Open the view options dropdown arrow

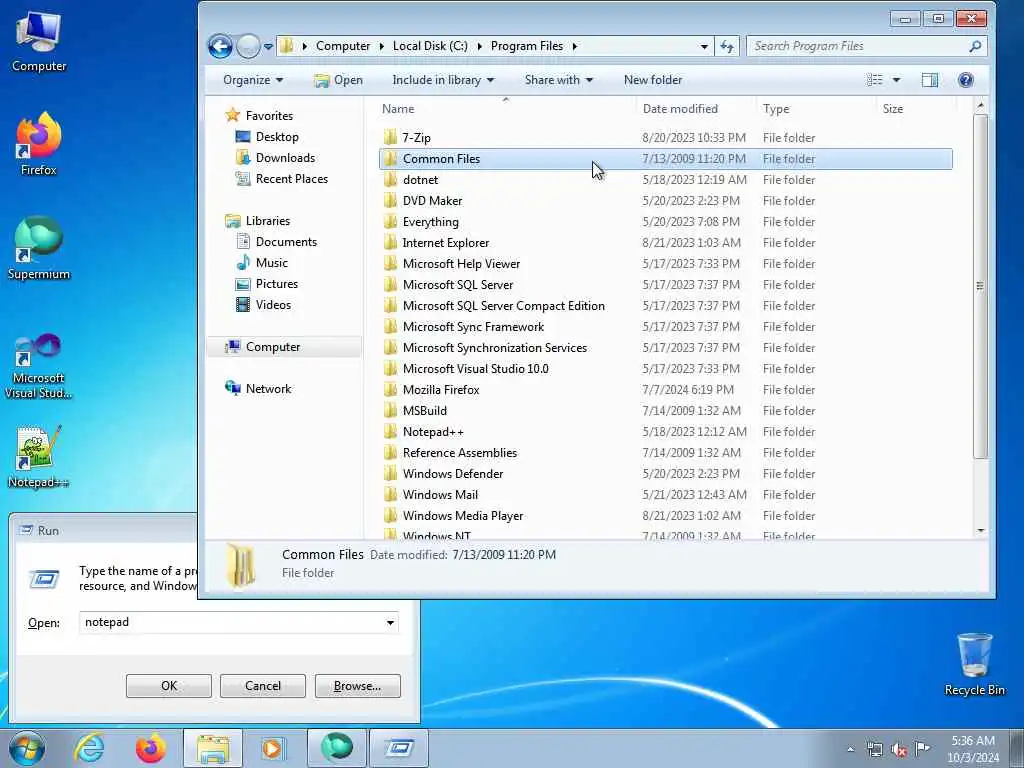click(x=897, y=80)
